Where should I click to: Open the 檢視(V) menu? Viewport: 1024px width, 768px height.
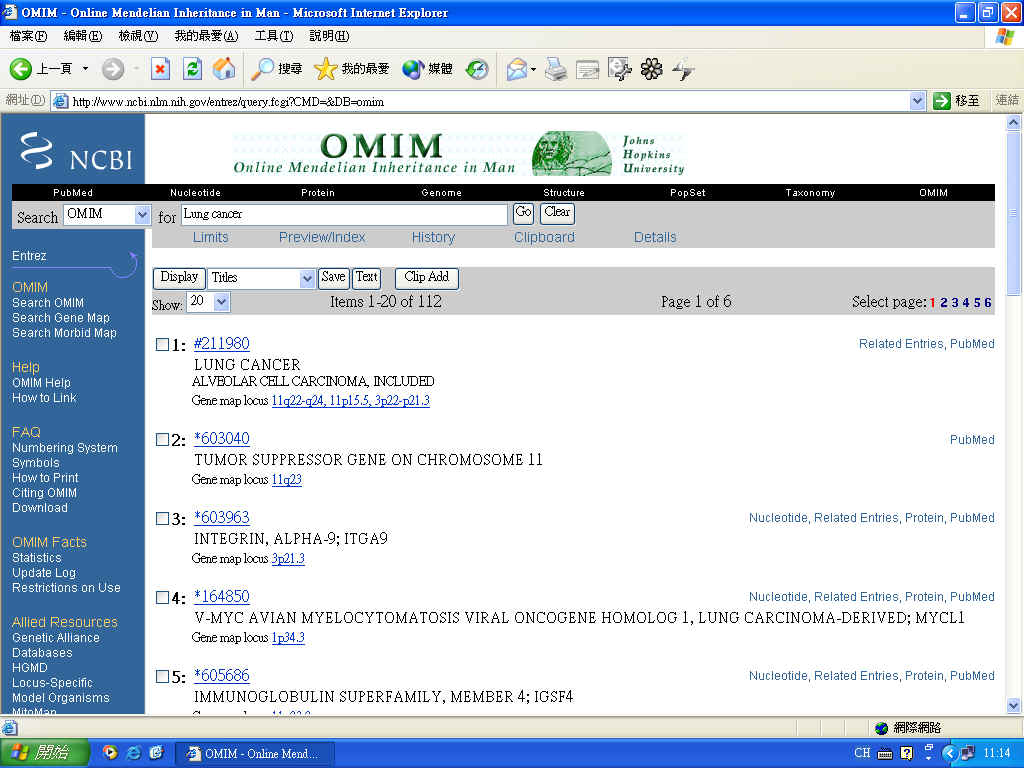click(x=138, y=36)
